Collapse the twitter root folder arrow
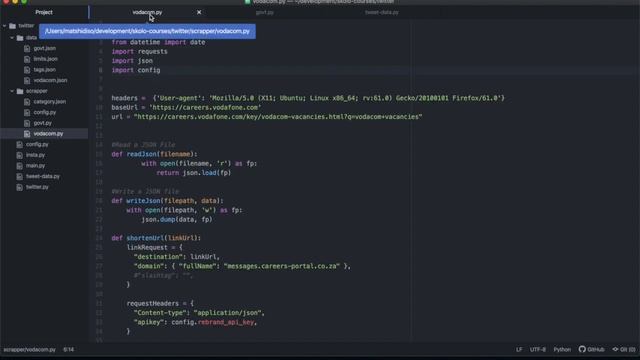The width and height of the screenshot is (640, 360). tap(4, 26)
